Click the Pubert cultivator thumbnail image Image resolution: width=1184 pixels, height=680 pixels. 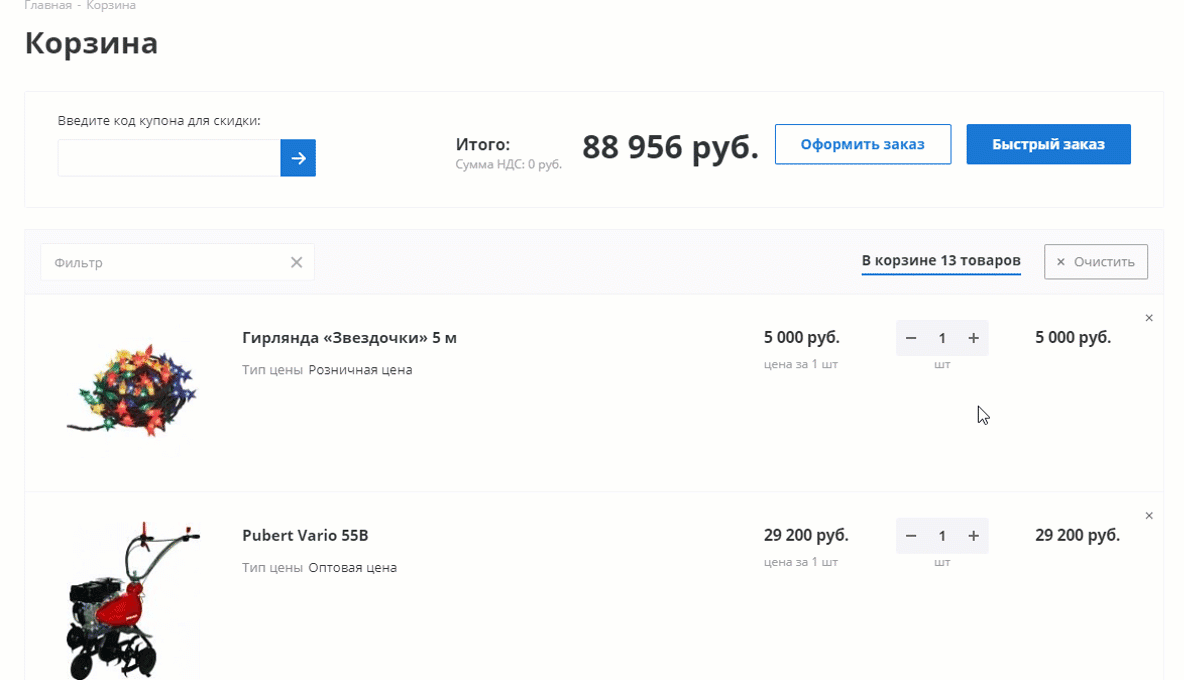[132, 600]
